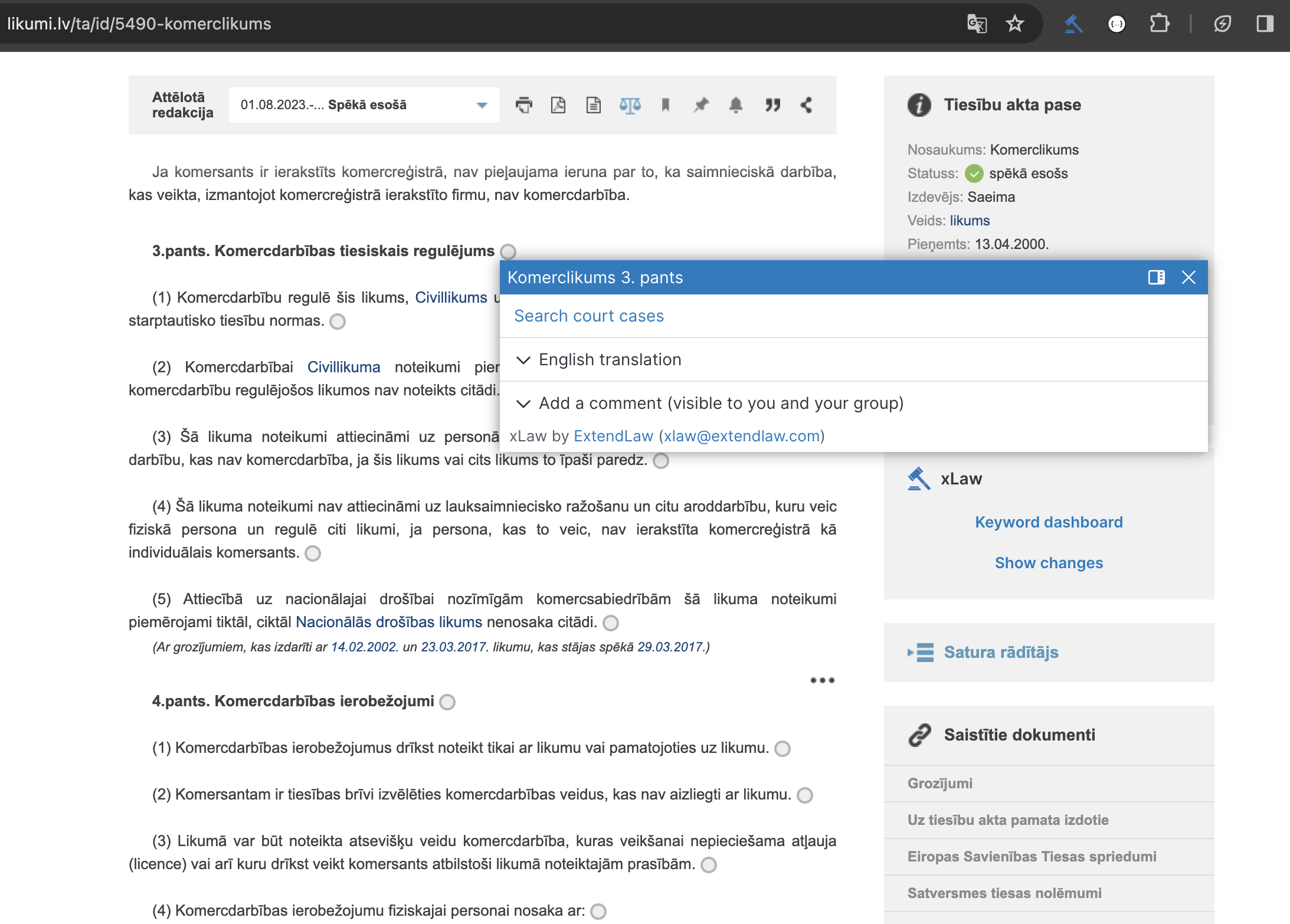
Task: Open the Nacionālās drošības likums link
Action: [389, 622]
